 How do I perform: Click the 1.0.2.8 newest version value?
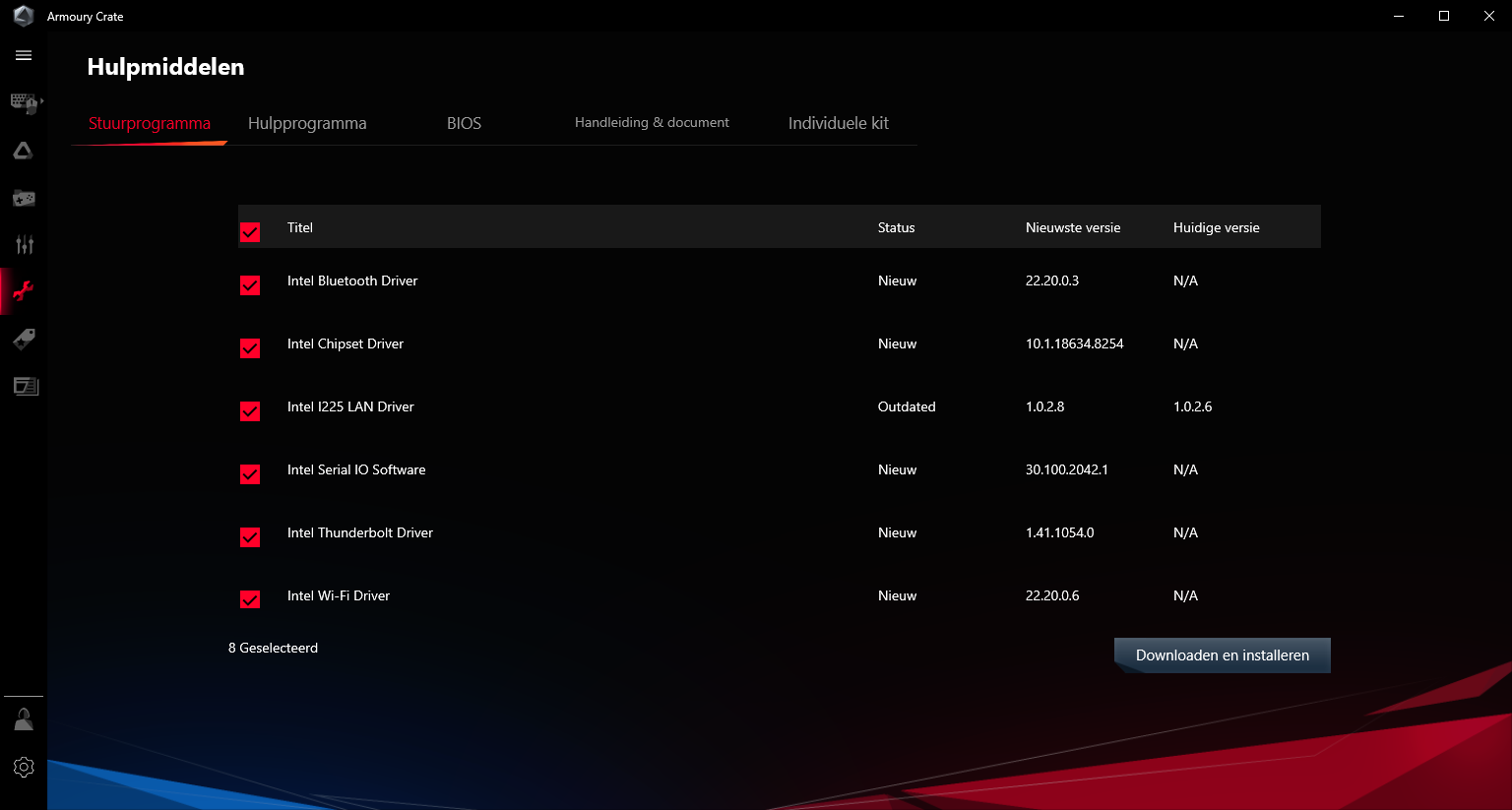point(1044,406)
